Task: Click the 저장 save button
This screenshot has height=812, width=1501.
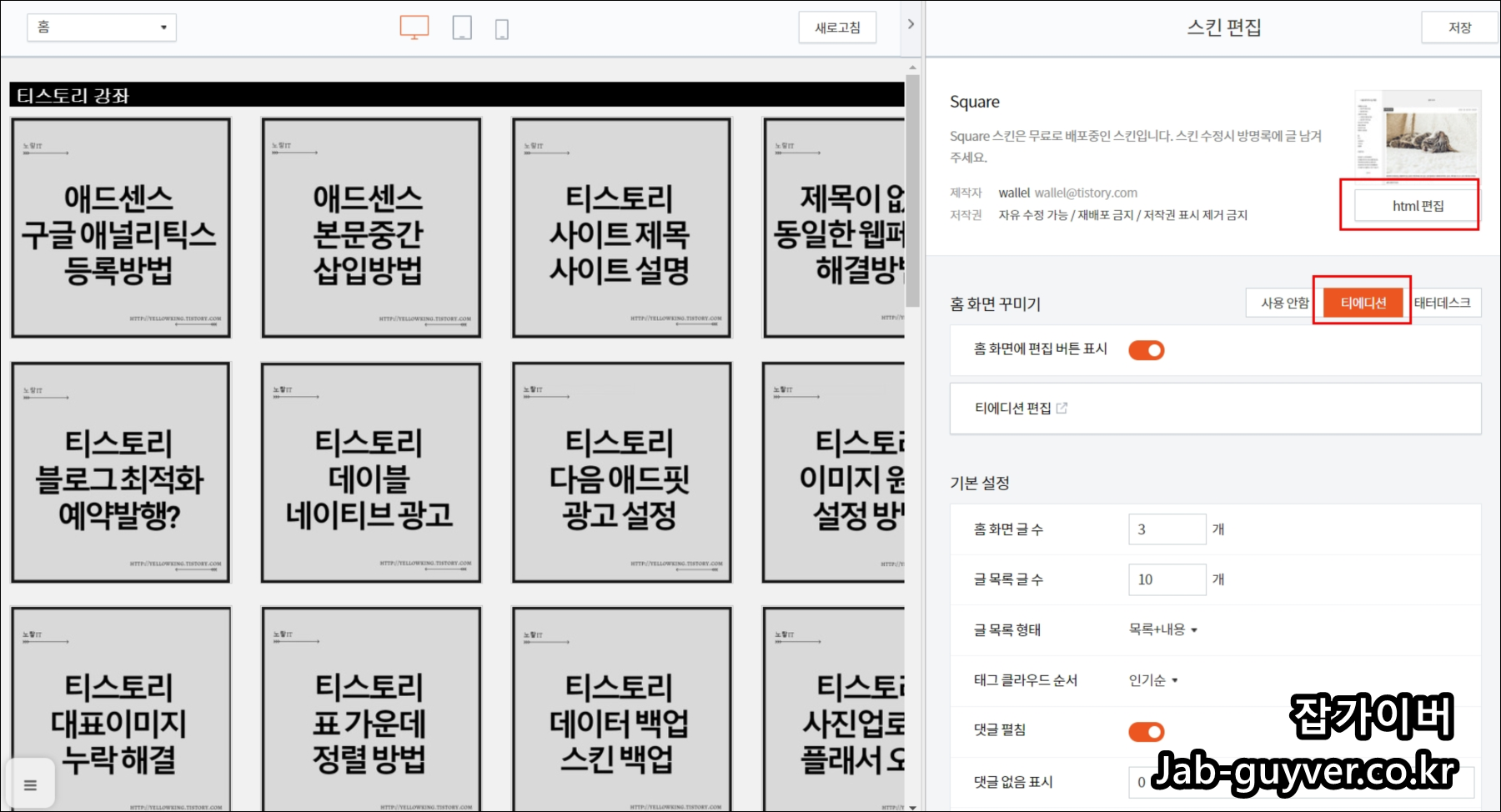Action: pos(1458,26)
